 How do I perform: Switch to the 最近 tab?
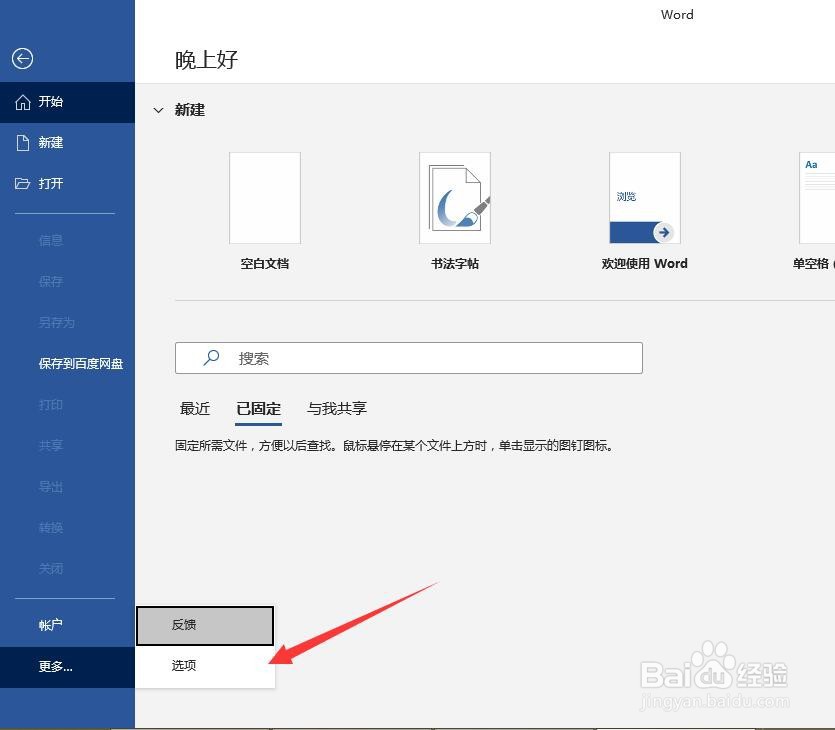[195, 408]
